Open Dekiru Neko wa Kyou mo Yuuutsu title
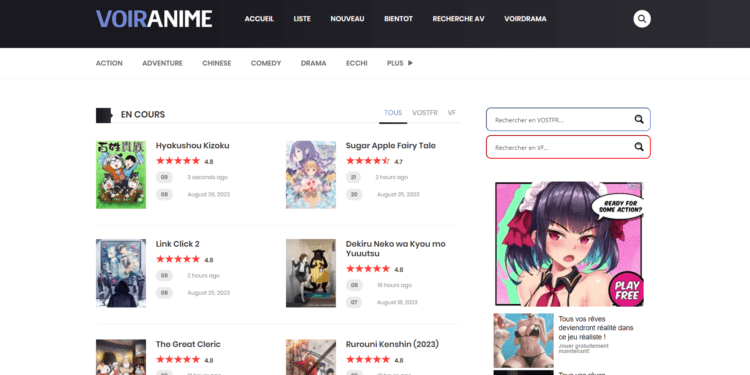Viewport: 750px width, 375px height. (x=396, y=249)
